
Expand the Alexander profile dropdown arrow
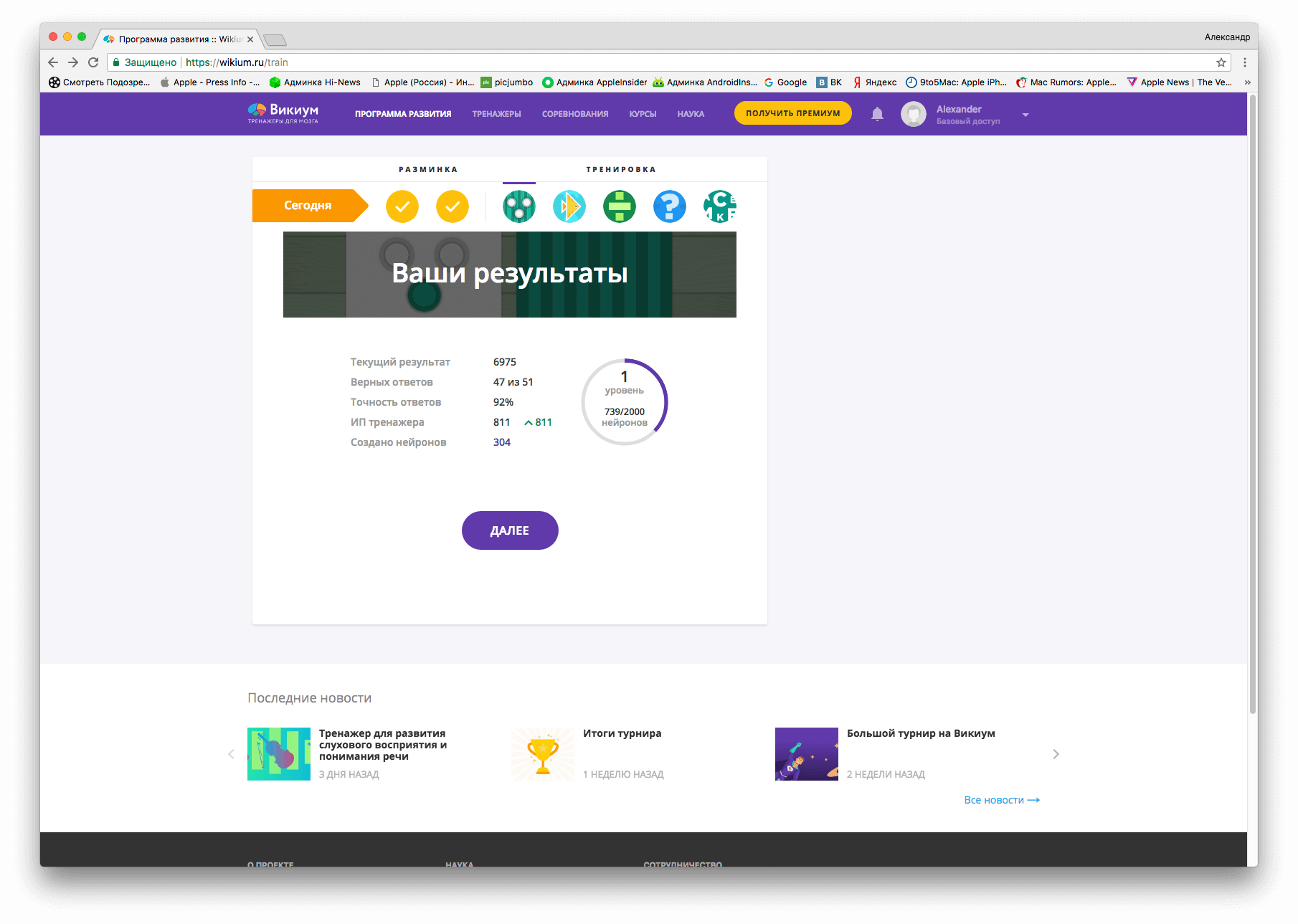tap(1025, 115)
